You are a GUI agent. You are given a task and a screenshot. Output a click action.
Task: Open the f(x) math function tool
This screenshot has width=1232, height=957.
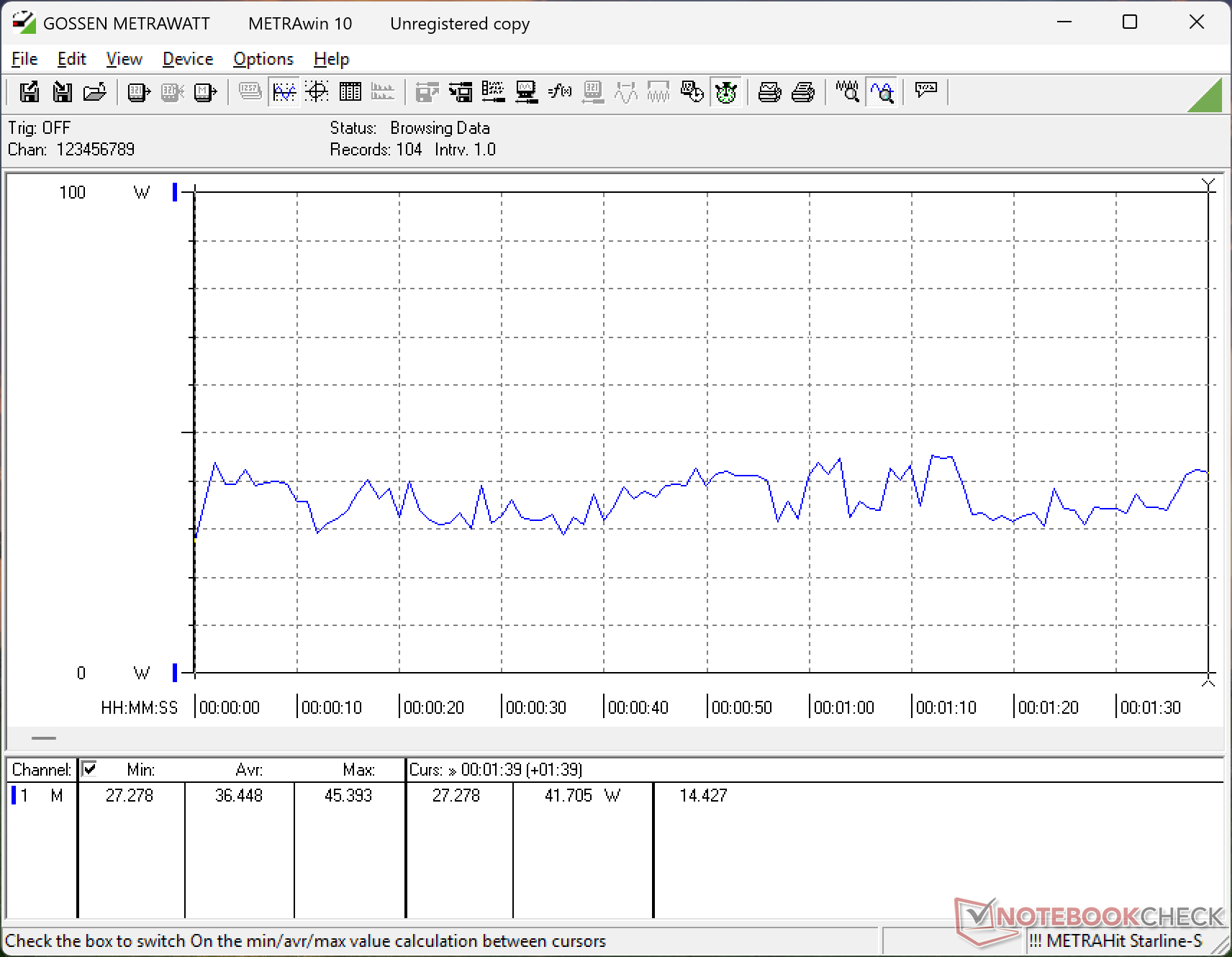[559, 92]
